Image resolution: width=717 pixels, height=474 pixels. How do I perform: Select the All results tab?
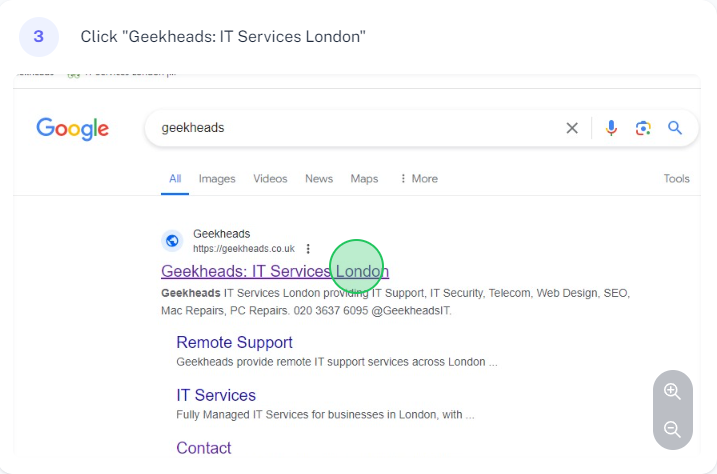click(x=175, y=179)
